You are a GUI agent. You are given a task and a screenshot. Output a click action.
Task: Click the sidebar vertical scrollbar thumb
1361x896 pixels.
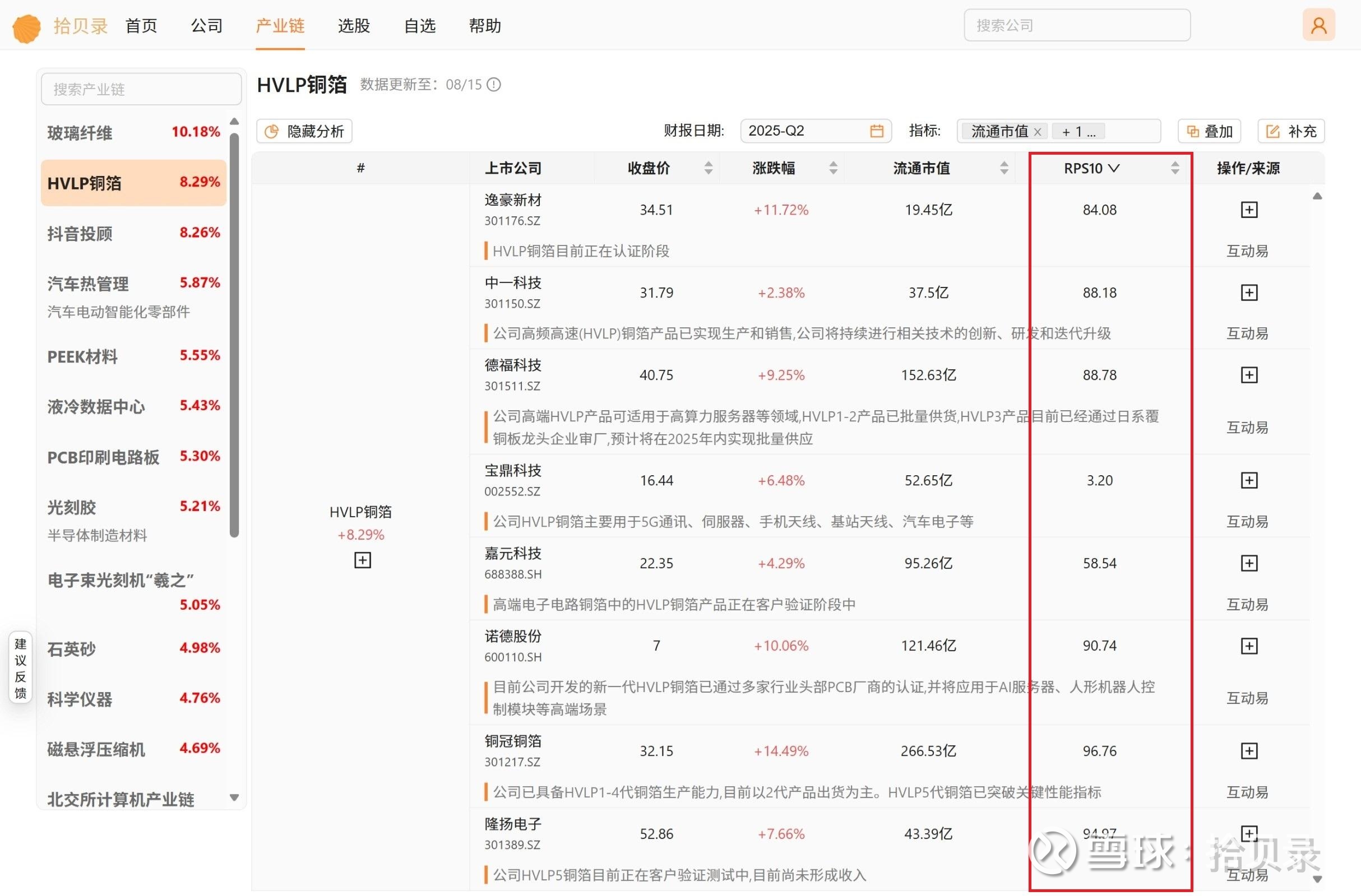(234, 335)
